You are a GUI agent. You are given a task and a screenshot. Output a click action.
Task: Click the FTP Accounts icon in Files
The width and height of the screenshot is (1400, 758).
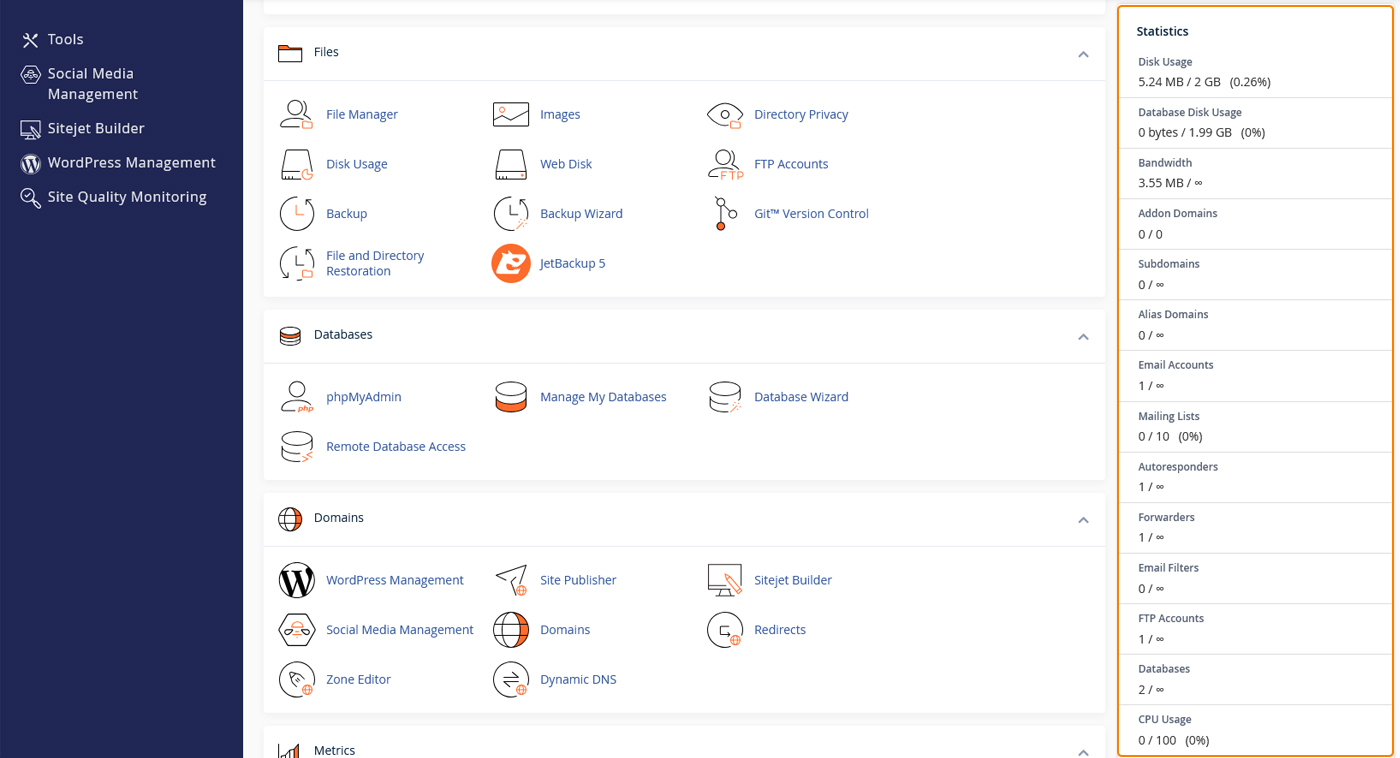[725, 164]
